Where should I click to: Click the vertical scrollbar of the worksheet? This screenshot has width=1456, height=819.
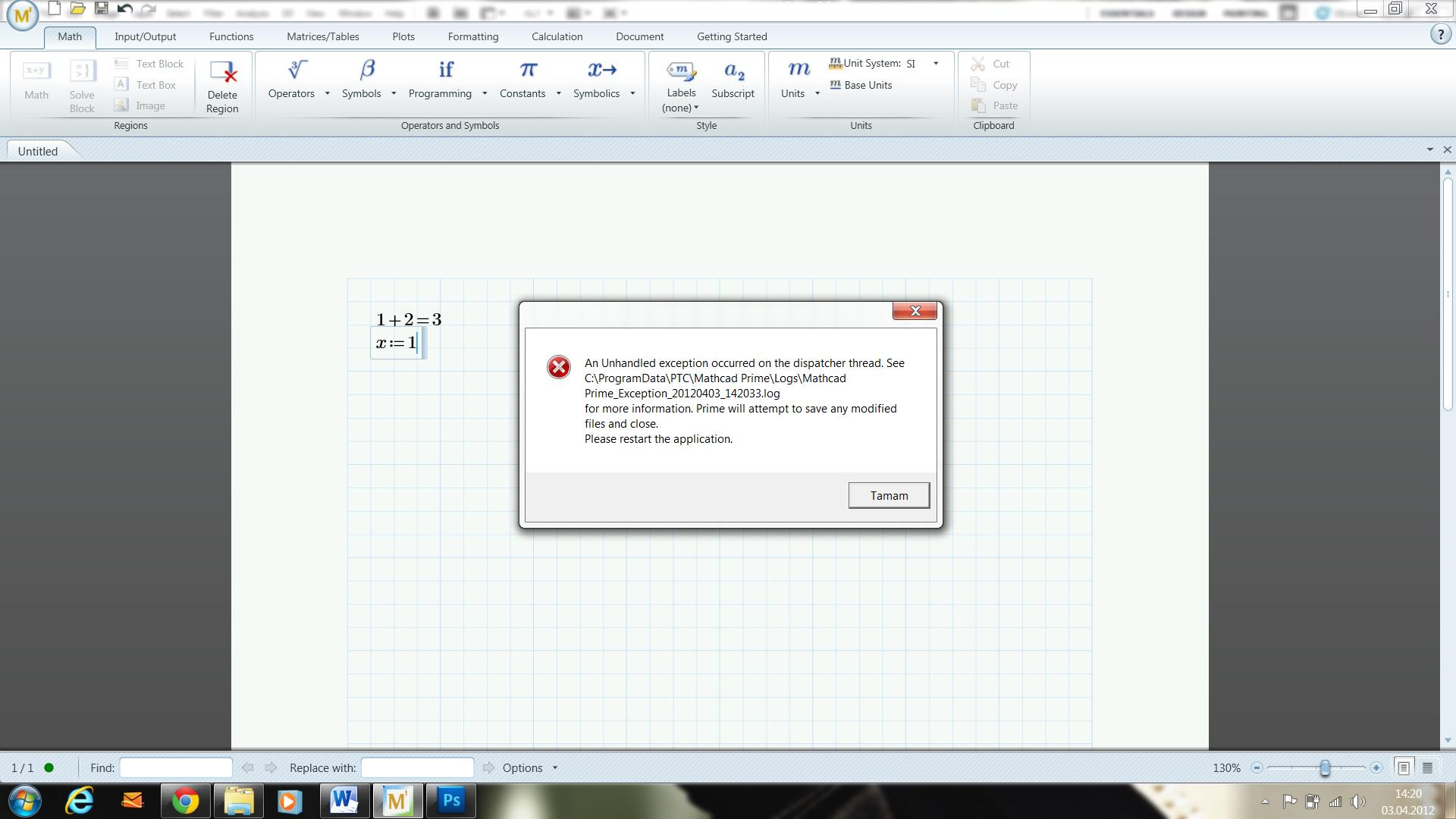[1447, 295]
